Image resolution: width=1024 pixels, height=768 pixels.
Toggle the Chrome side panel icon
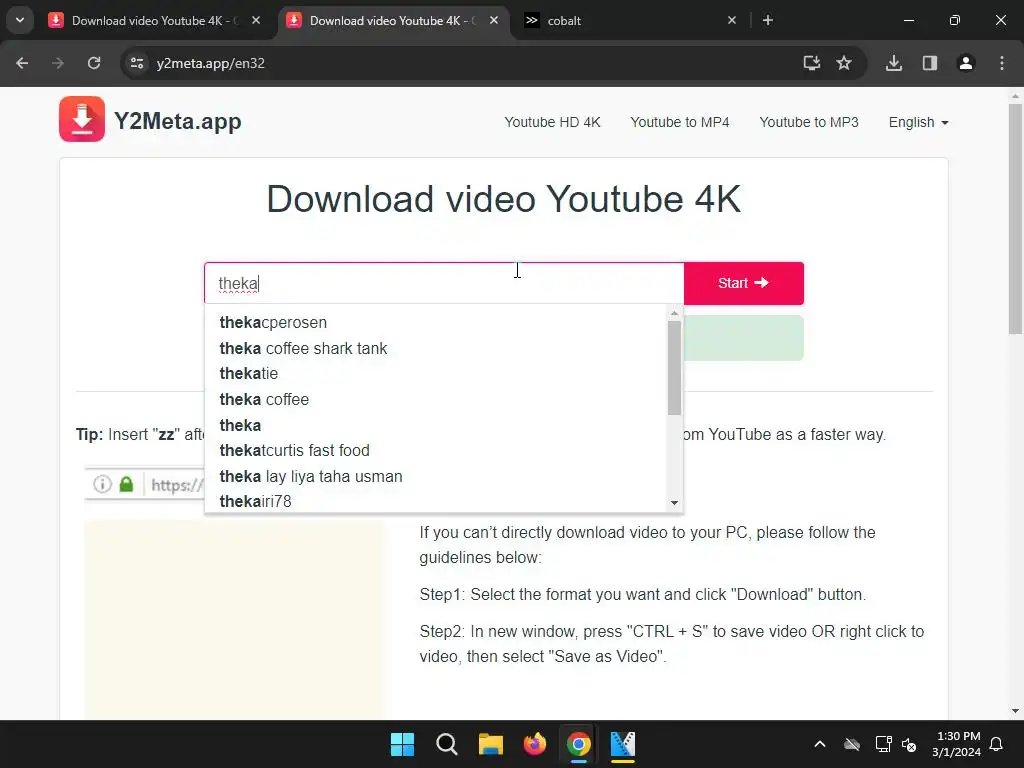(929, 63)
